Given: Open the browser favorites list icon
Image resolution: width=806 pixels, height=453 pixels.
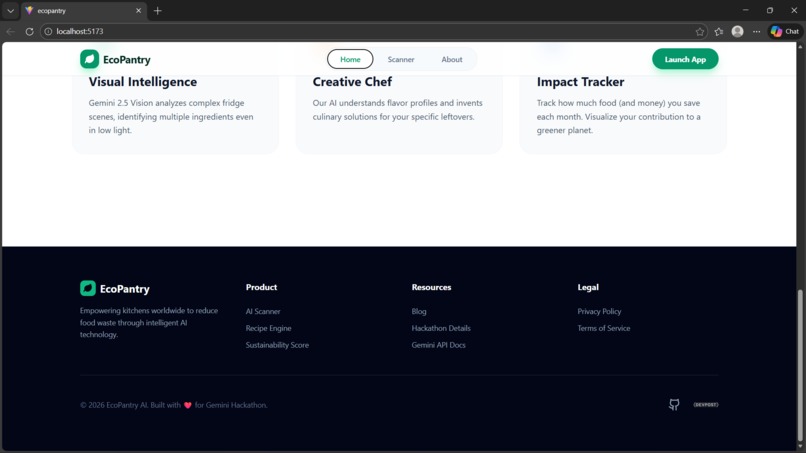Looking at the screenshot, I should (719, 31).
